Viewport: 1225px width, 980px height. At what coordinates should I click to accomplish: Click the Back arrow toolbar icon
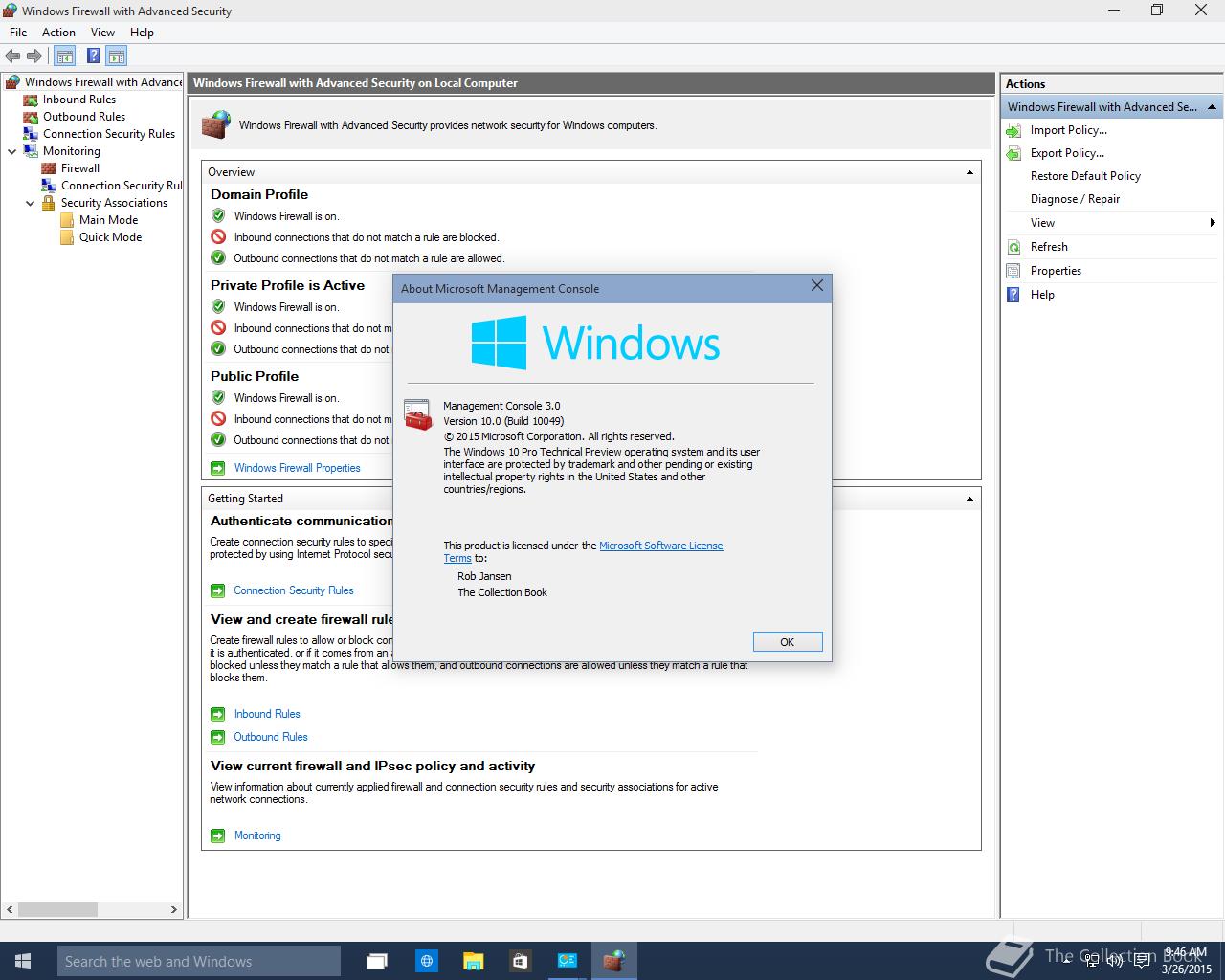[x=12, y=56]
